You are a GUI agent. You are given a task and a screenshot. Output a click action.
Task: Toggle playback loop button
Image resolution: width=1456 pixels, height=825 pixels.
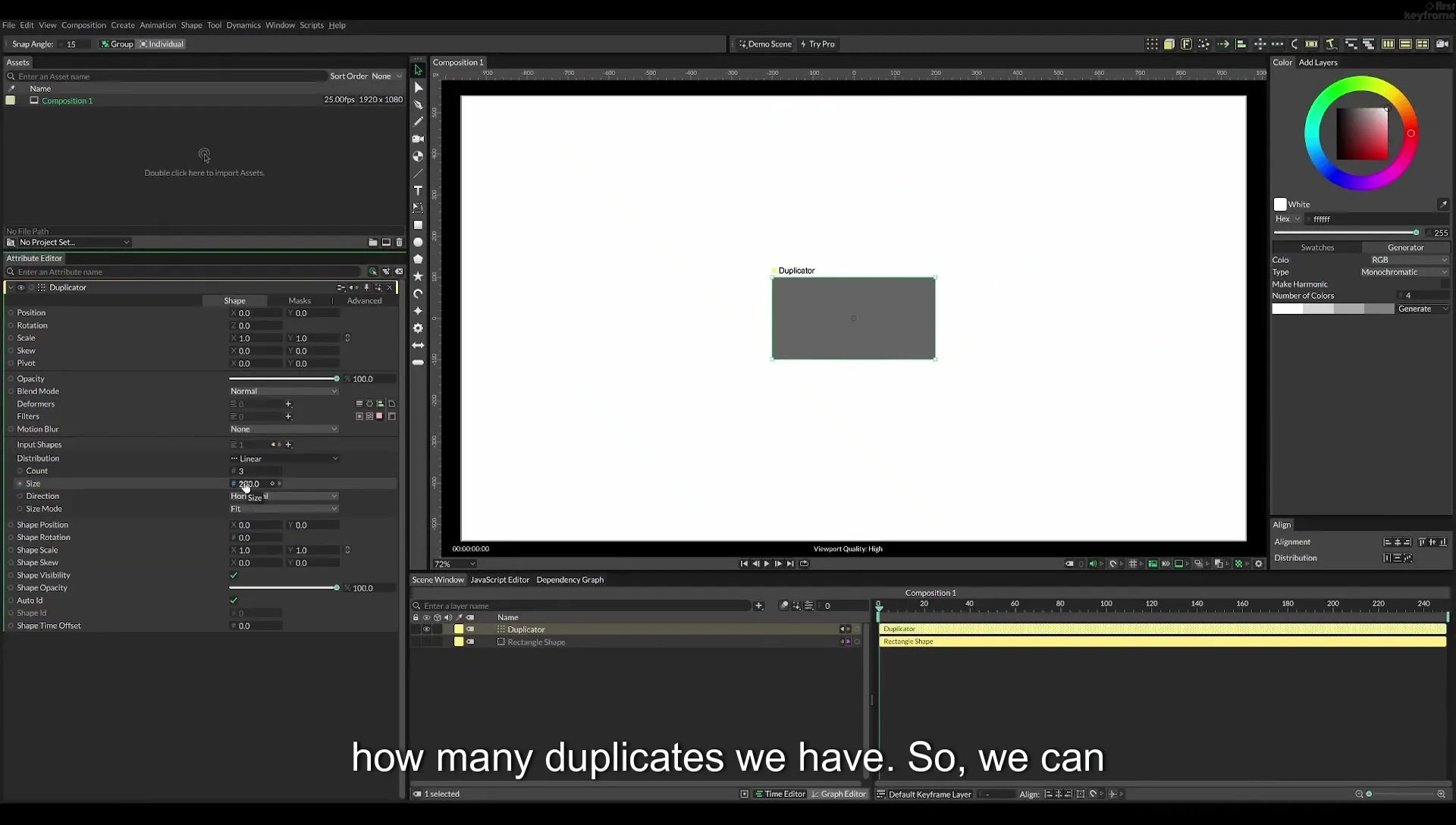point(804,564)
